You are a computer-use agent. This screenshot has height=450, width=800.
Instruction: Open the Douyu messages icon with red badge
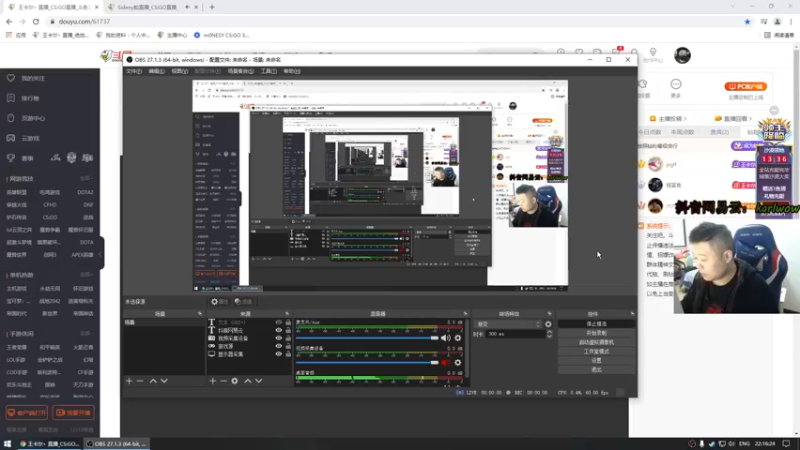[616, 52]
